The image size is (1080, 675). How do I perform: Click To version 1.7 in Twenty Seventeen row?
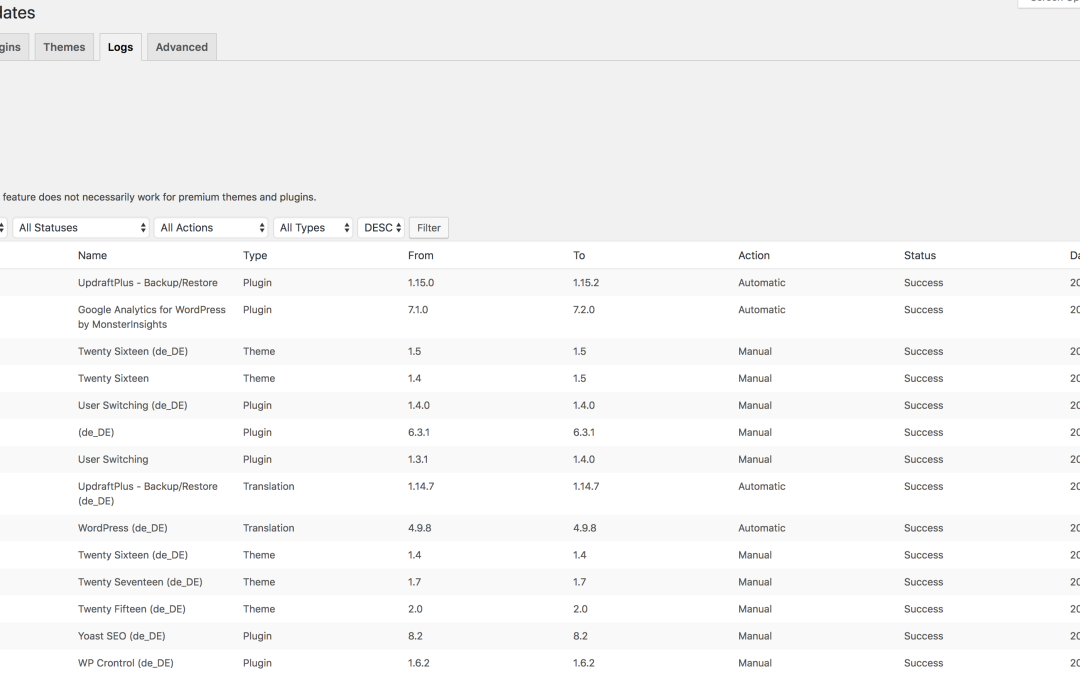579,582
